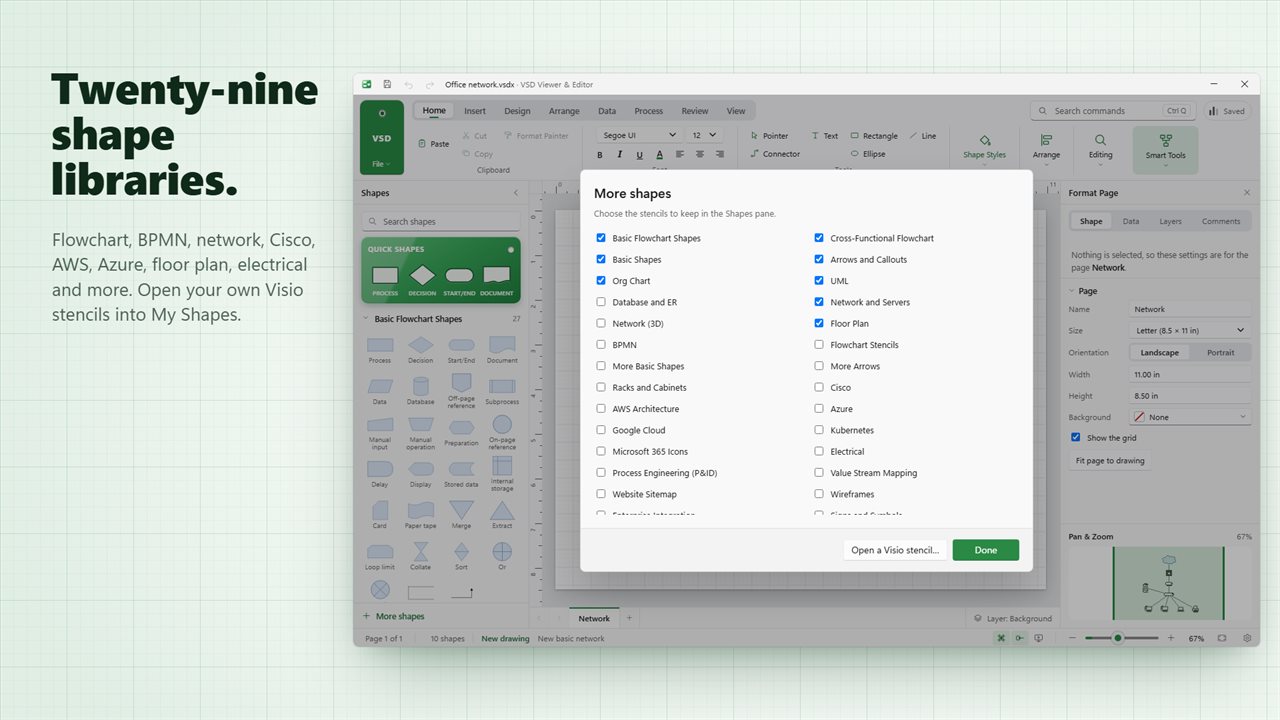1280x720 pixels.
Task: Open the font size dropdown showing 12
Action: tap(704, 135)
